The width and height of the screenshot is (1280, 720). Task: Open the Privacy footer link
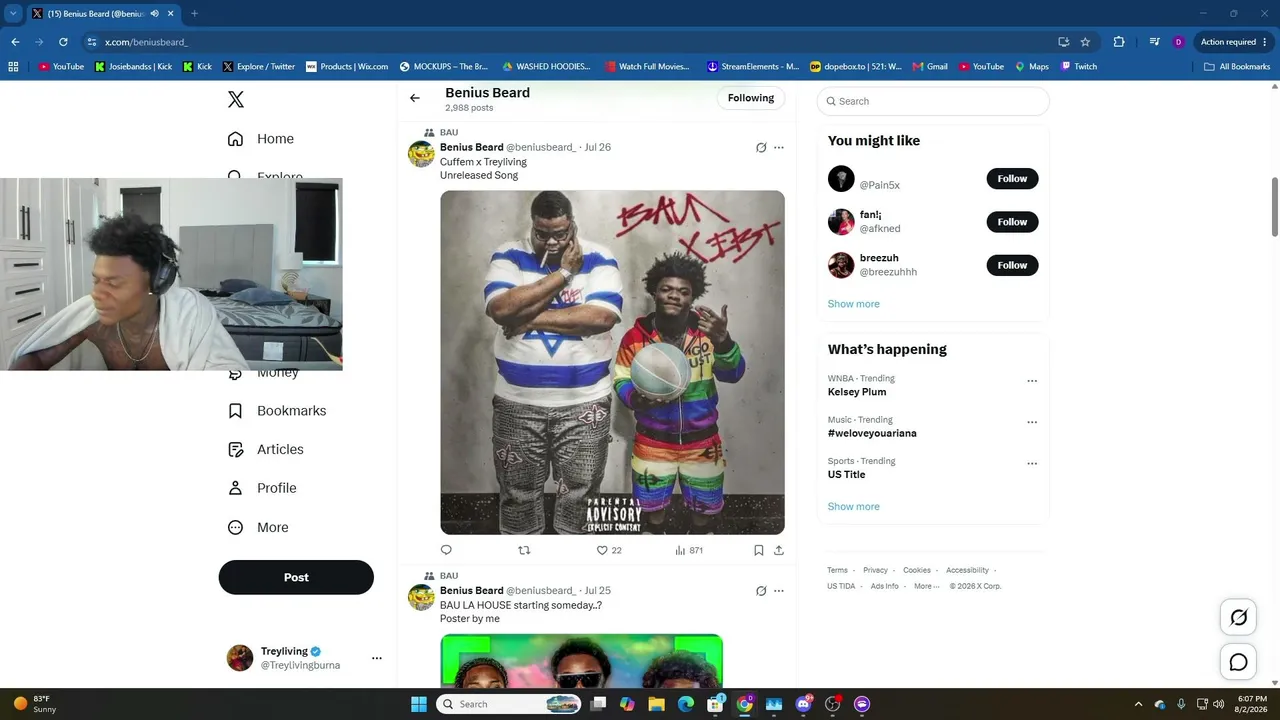(875, 570)
